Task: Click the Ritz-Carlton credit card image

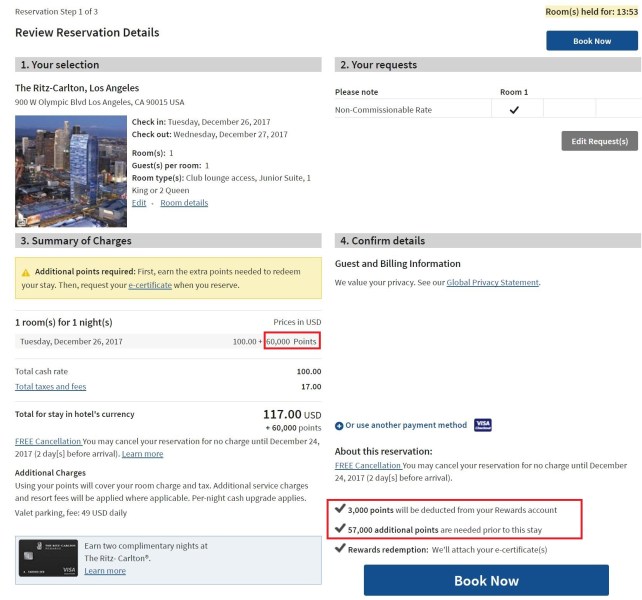Action: point(48,558)
